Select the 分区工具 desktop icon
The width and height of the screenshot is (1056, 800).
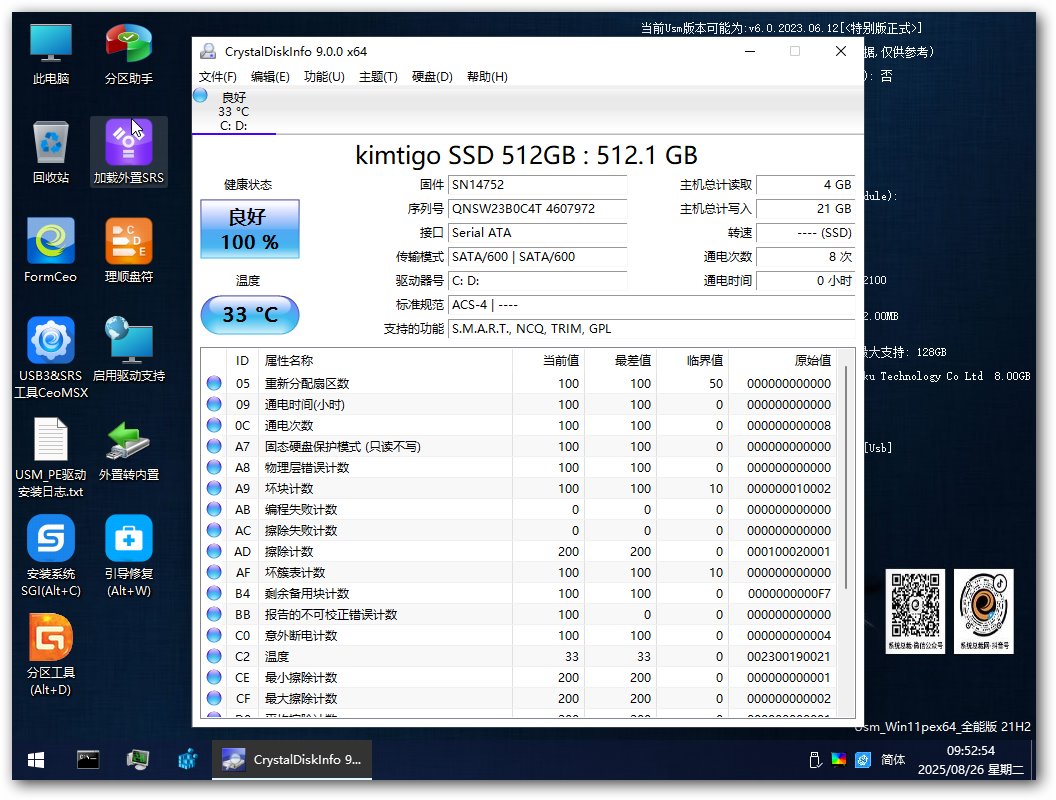[x=51, y=655]
